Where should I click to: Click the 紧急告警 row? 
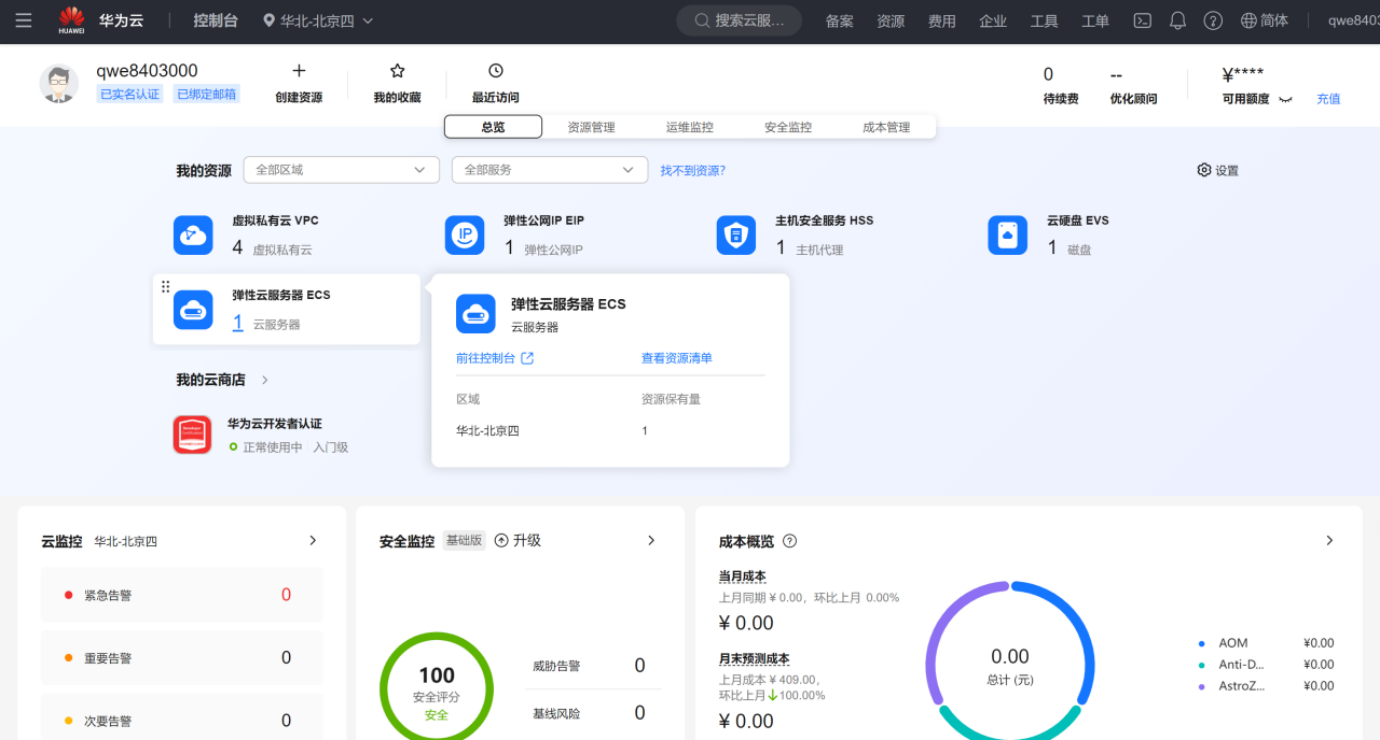coord(182,595)
